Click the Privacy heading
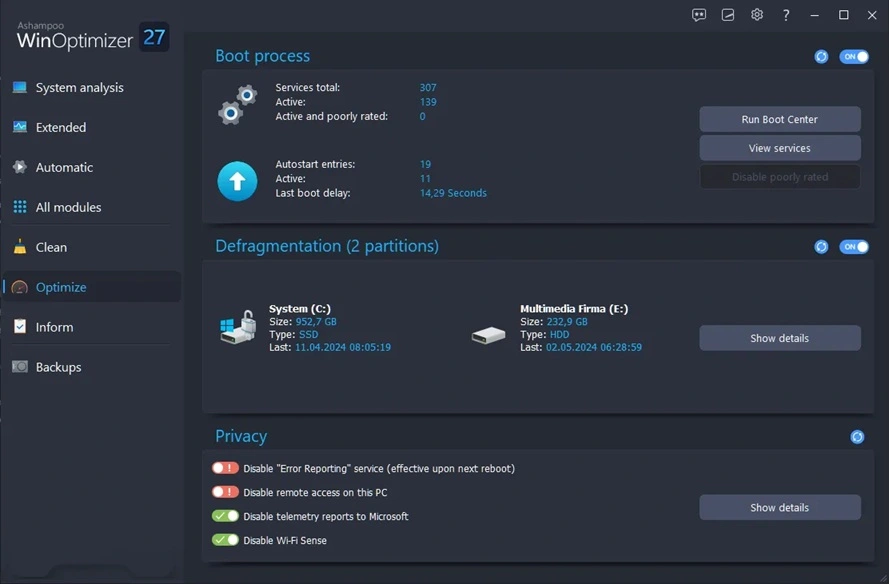The height and width of the screenshot is (584, 889). [x=241, y=436]
